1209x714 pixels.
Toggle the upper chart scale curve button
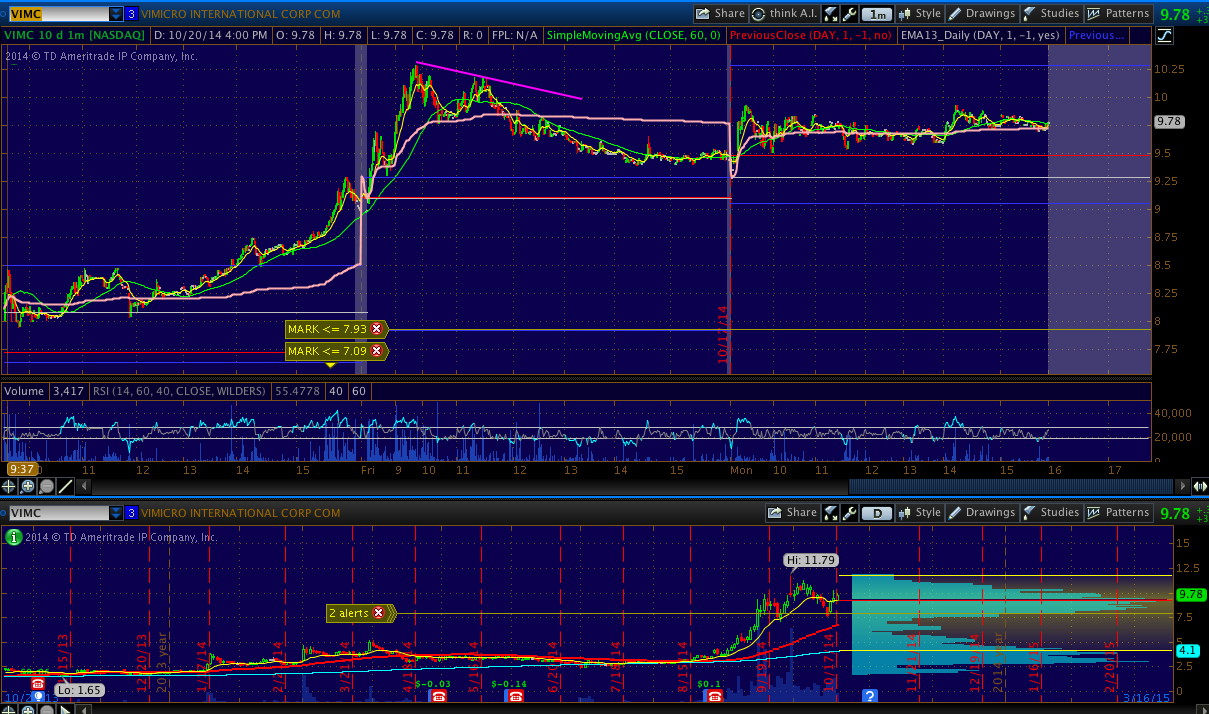pyautogui.click(x=1164, y=36)
